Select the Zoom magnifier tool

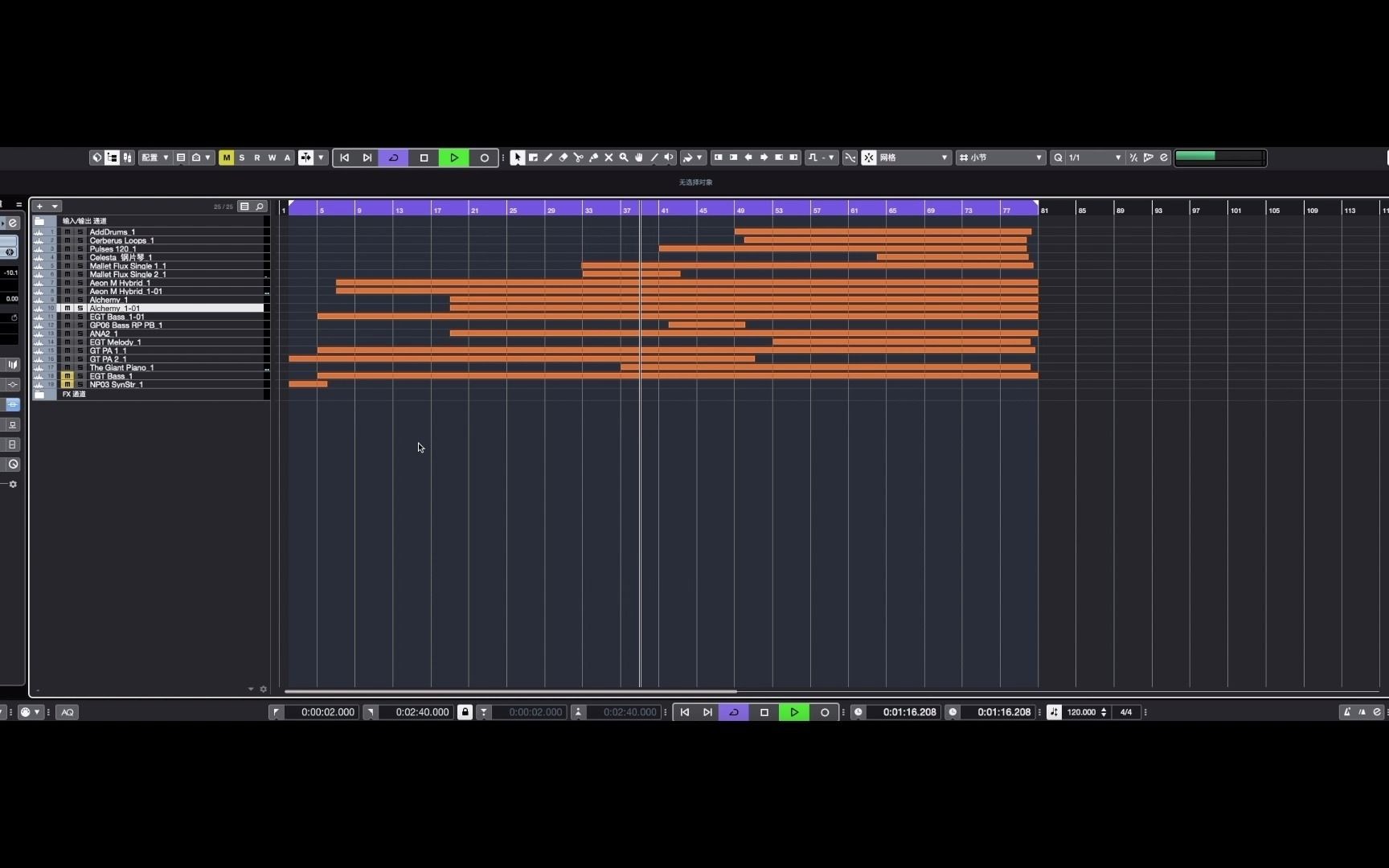pyautogui.click(x=624, y=158)
